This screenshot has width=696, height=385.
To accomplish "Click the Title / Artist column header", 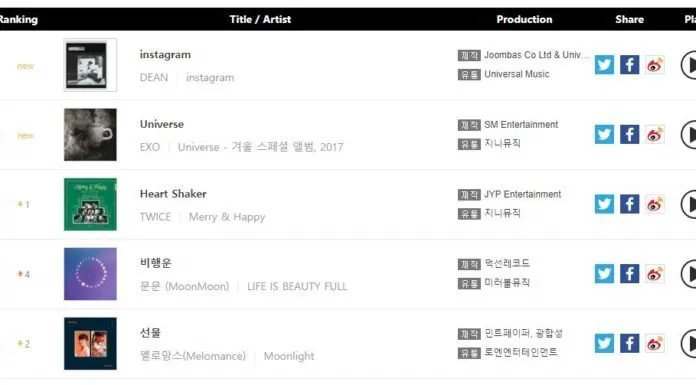I will click(x=260, y=19).
